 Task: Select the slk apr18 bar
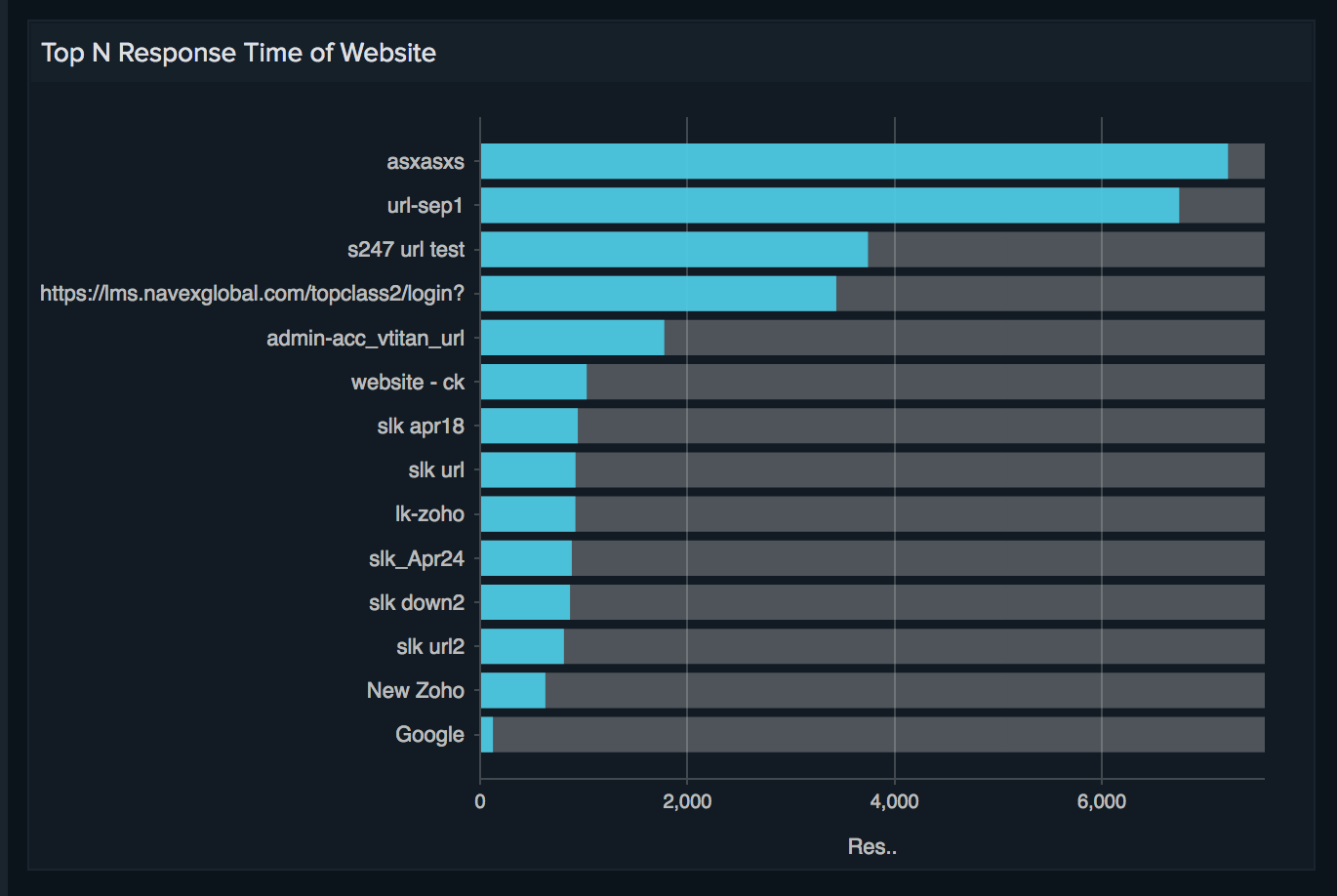coord(527,426)
